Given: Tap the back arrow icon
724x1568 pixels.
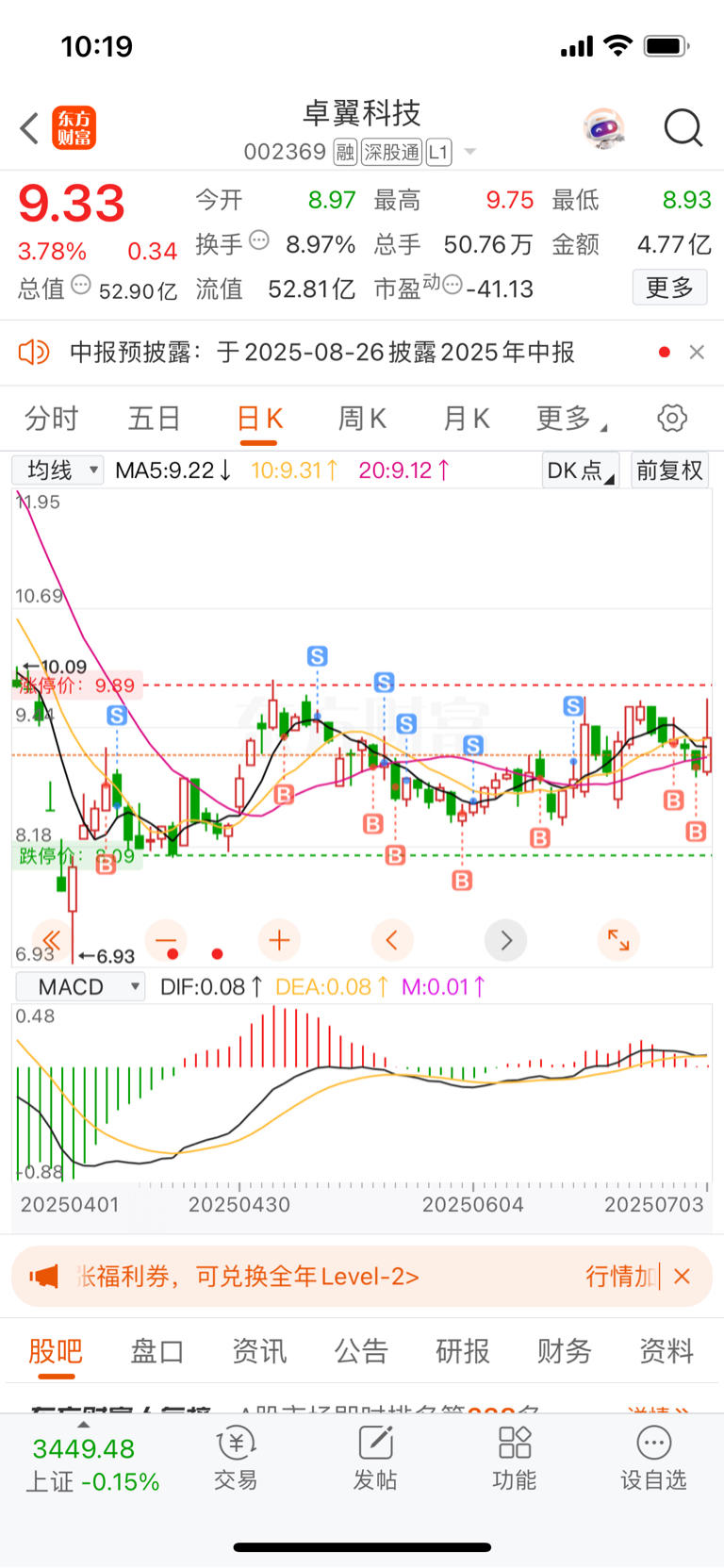Looking at the screenshot, I should 29,128.
